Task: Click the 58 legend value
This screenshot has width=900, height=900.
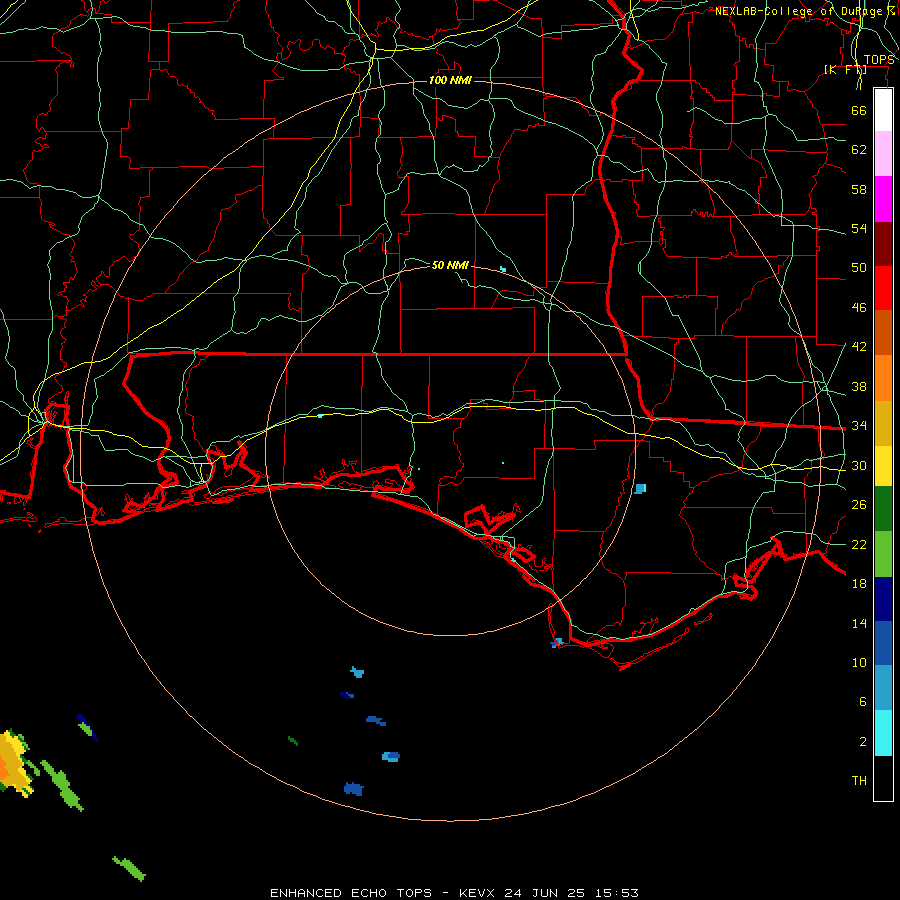Action: coord(859,189)
